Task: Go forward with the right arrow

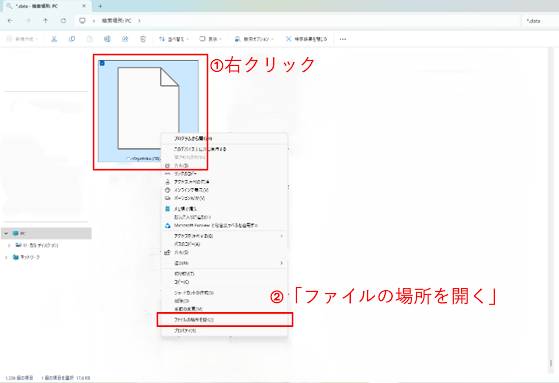Action: pos(28,21)
